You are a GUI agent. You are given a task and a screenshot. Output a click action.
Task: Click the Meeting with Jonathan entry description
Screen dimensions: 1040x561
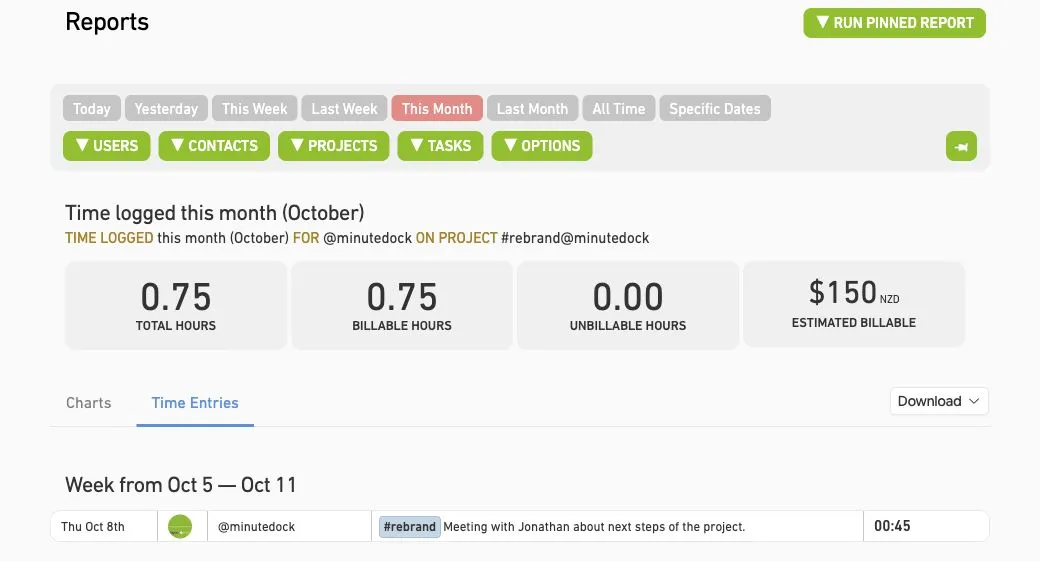pos(594,527)
